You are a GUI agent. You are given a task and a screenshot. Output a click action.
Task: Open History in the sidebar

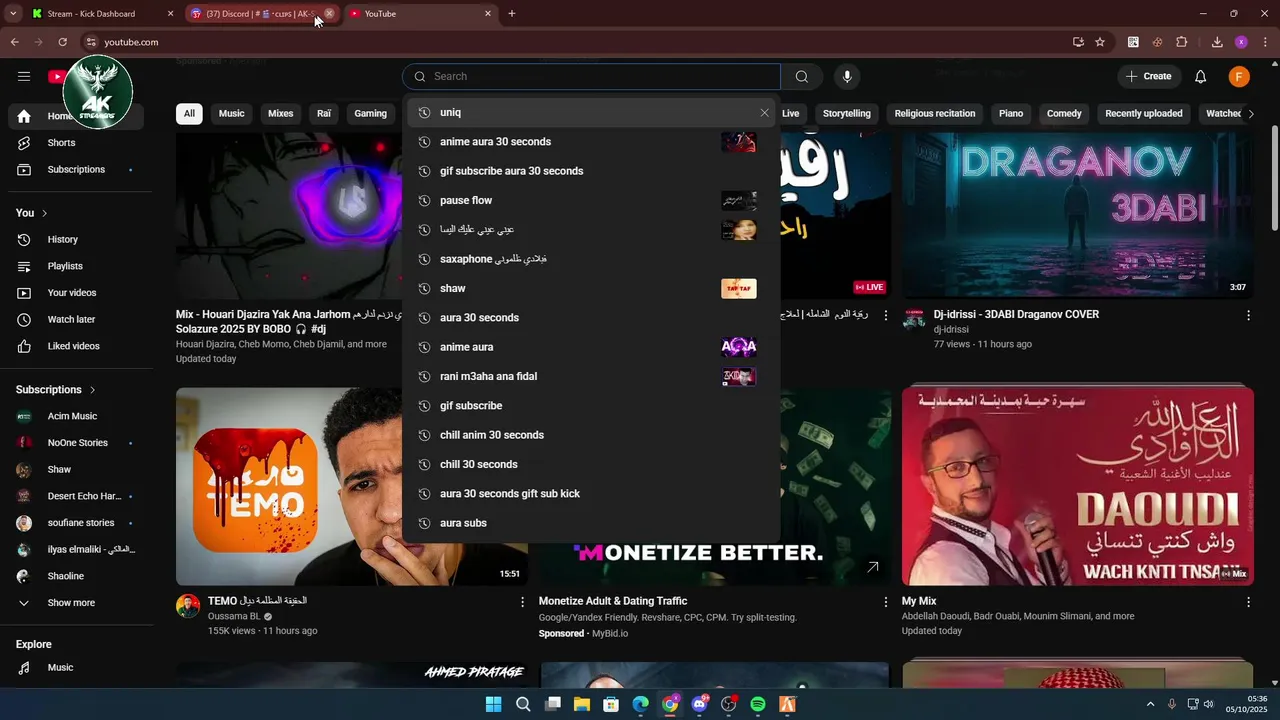[77, 240]
